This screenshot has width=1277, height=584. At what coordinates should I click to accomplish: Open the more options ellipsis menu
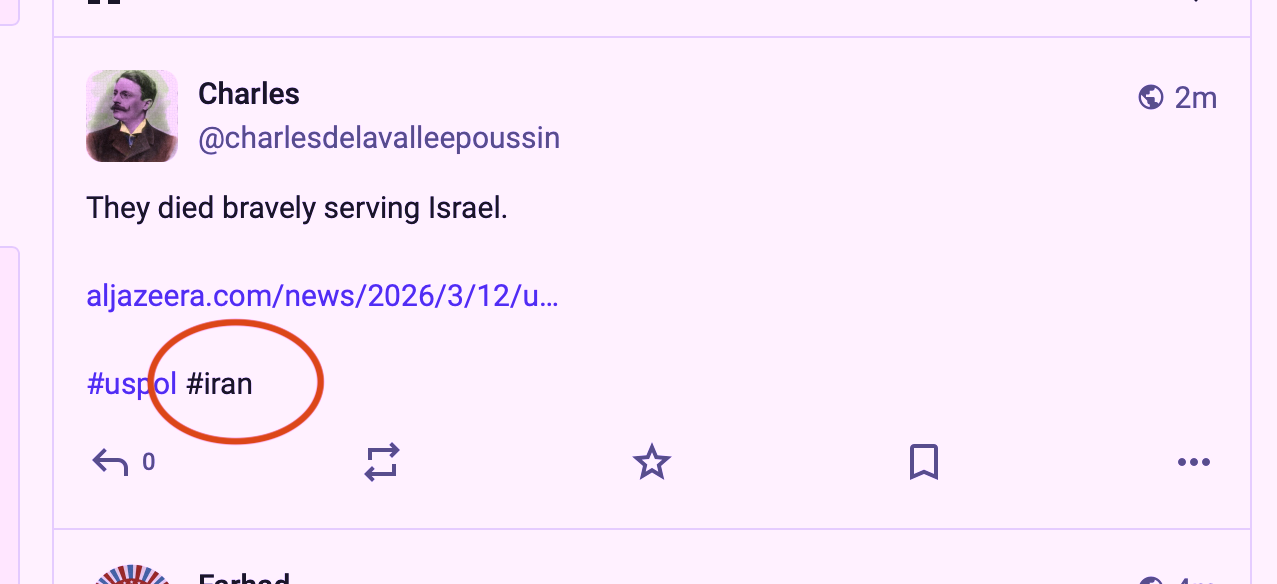(1194, 462)
